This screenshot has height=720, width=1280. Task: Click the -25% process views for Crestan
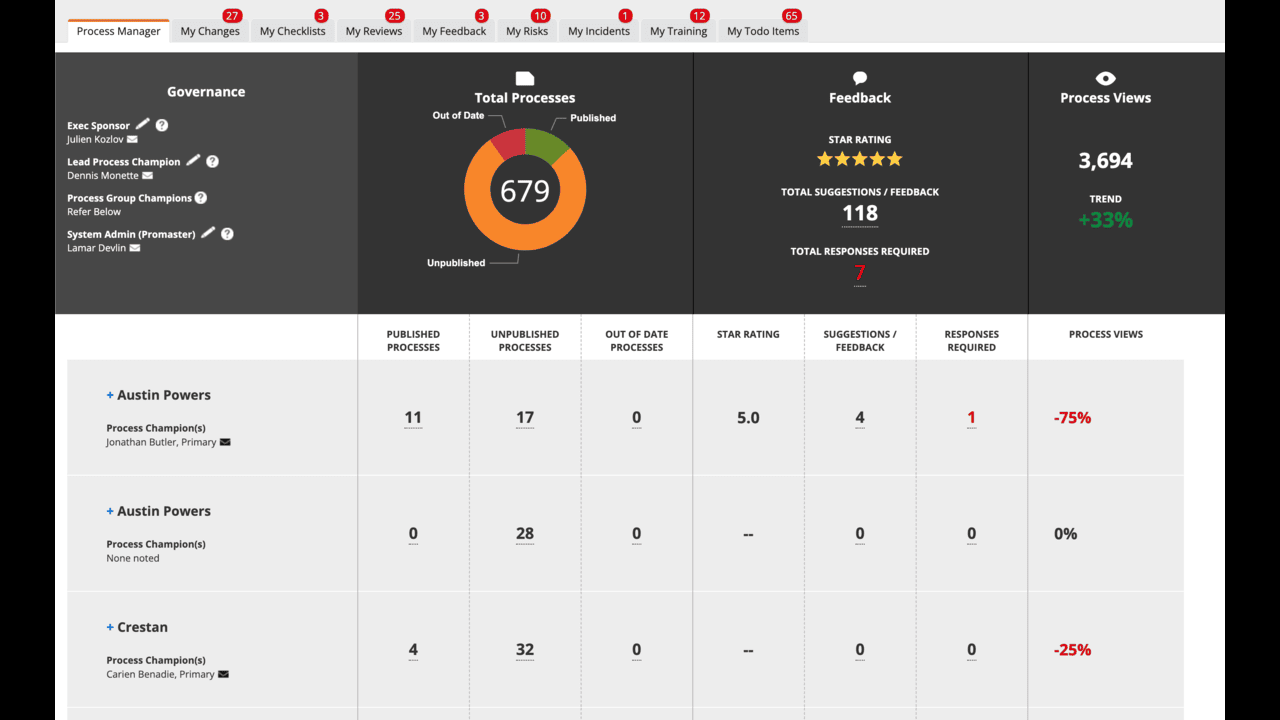1072,650
